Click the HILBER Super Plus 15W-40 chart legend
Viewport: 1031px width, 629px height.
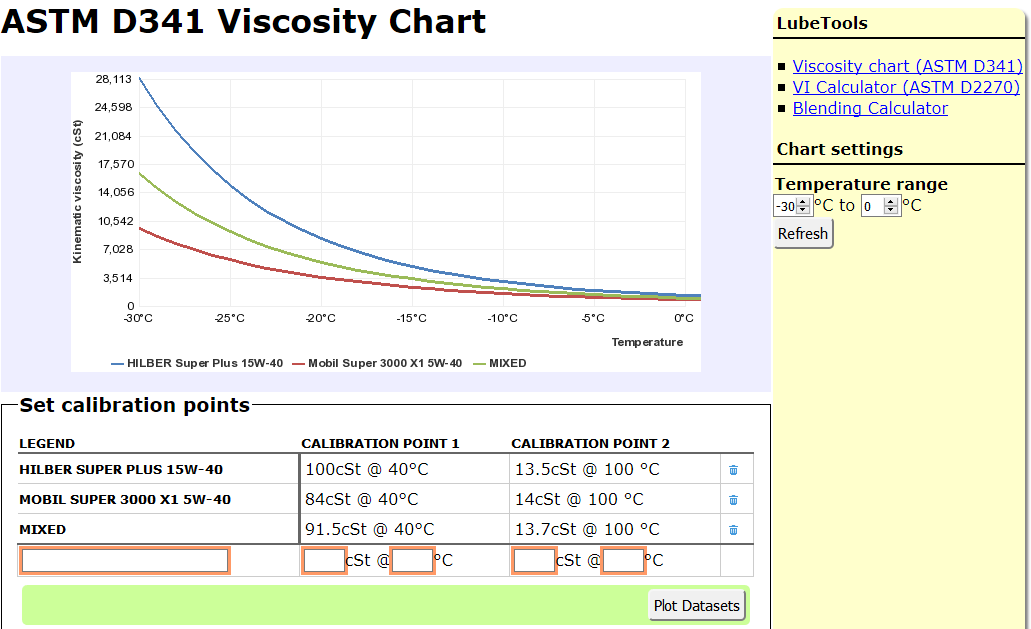tap(197, 363)
